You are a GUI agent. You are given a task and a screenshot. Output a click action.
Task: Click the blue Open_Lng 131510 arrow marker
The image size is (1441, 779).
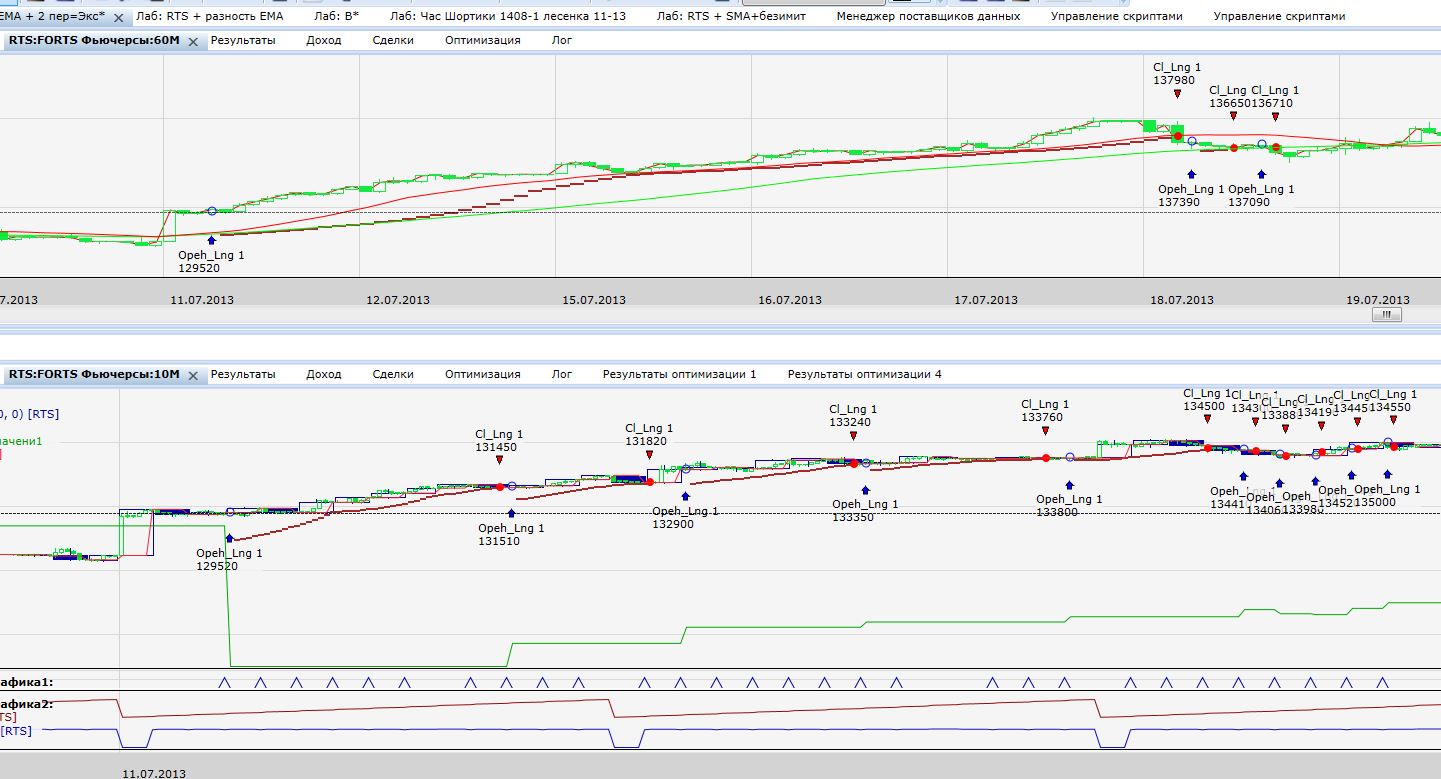point(511,513)
